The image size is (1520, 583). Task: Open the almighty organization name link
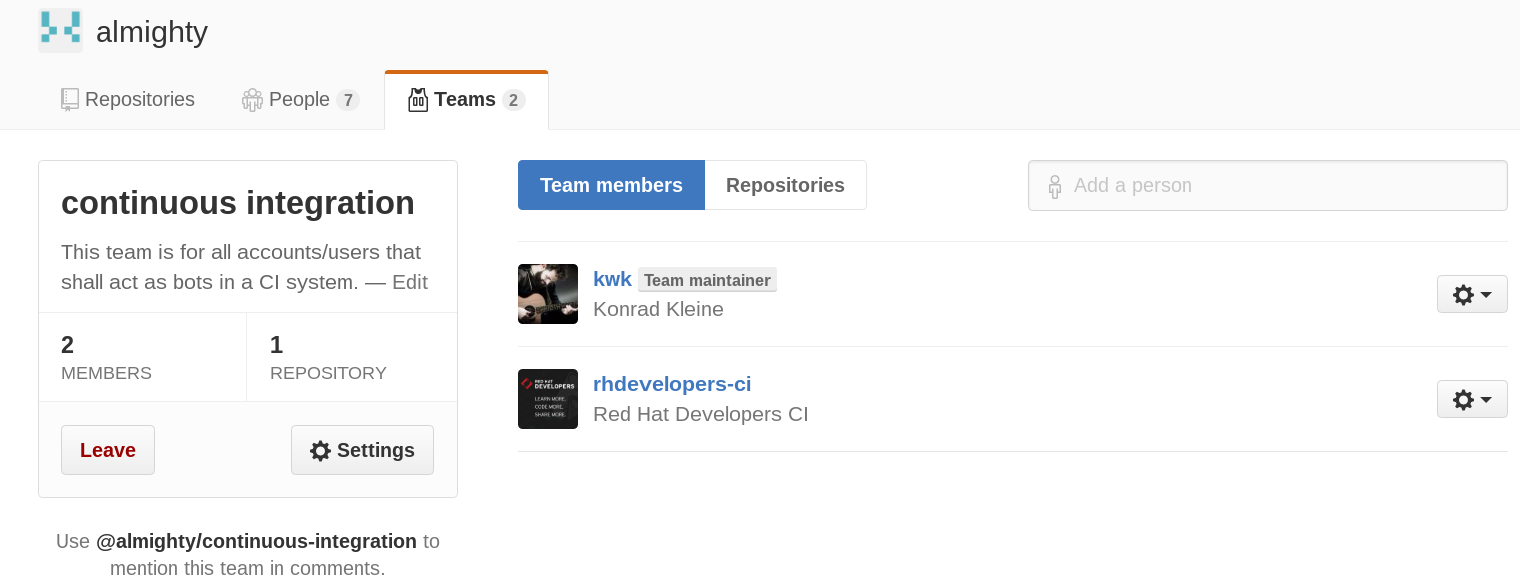pos(152,32)
